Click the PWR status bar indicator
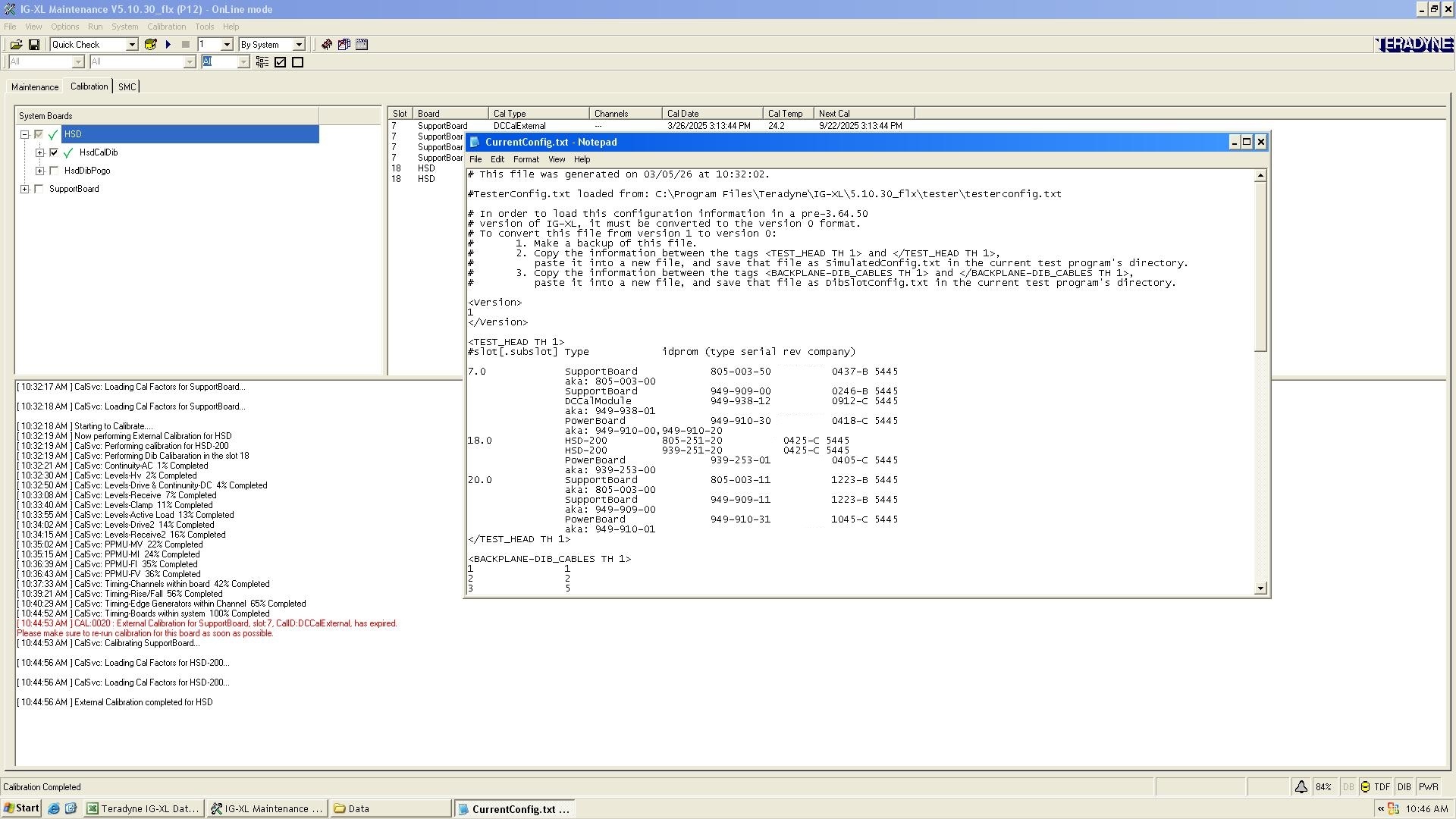 1429,787
